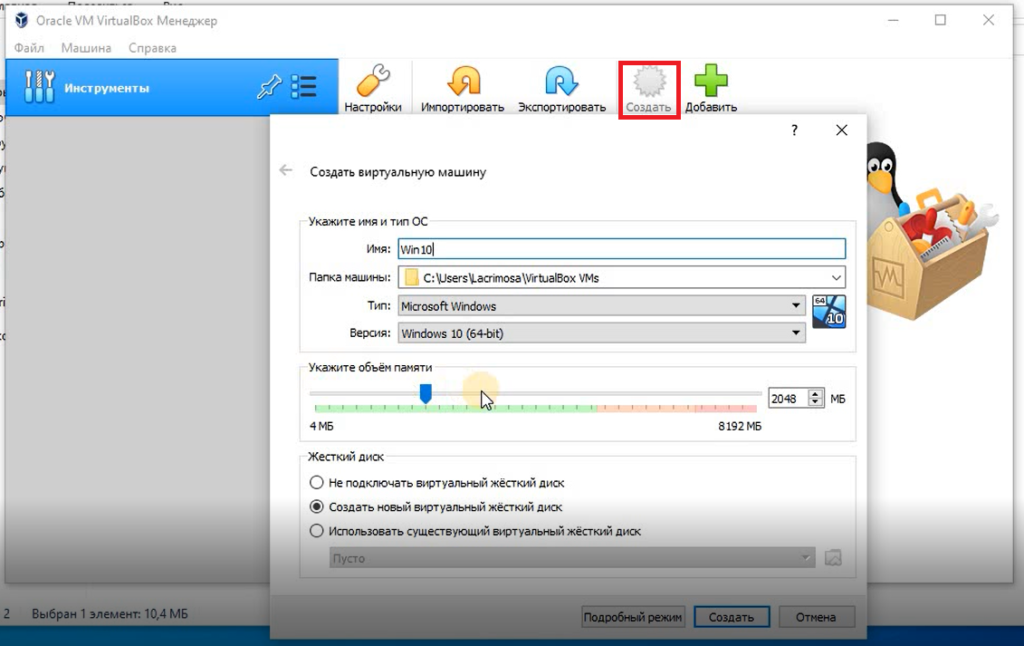Click the 4 МБ minimum memory label
Image resolution: width=1024 pixels, height=646 pixels.
(x=321, y=426)
